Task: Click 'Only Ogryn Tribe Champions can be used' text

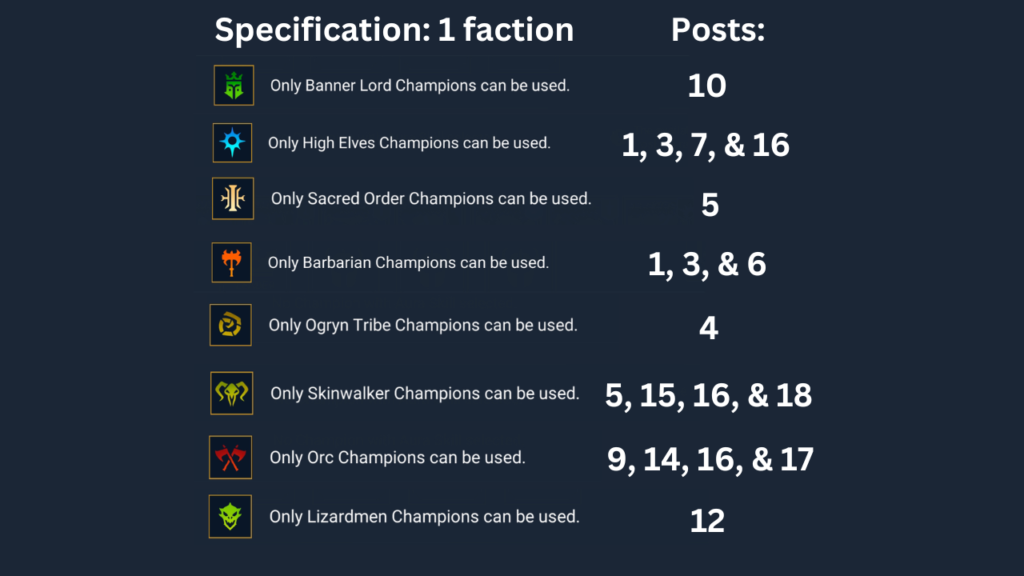Action: tap(423, 325)
